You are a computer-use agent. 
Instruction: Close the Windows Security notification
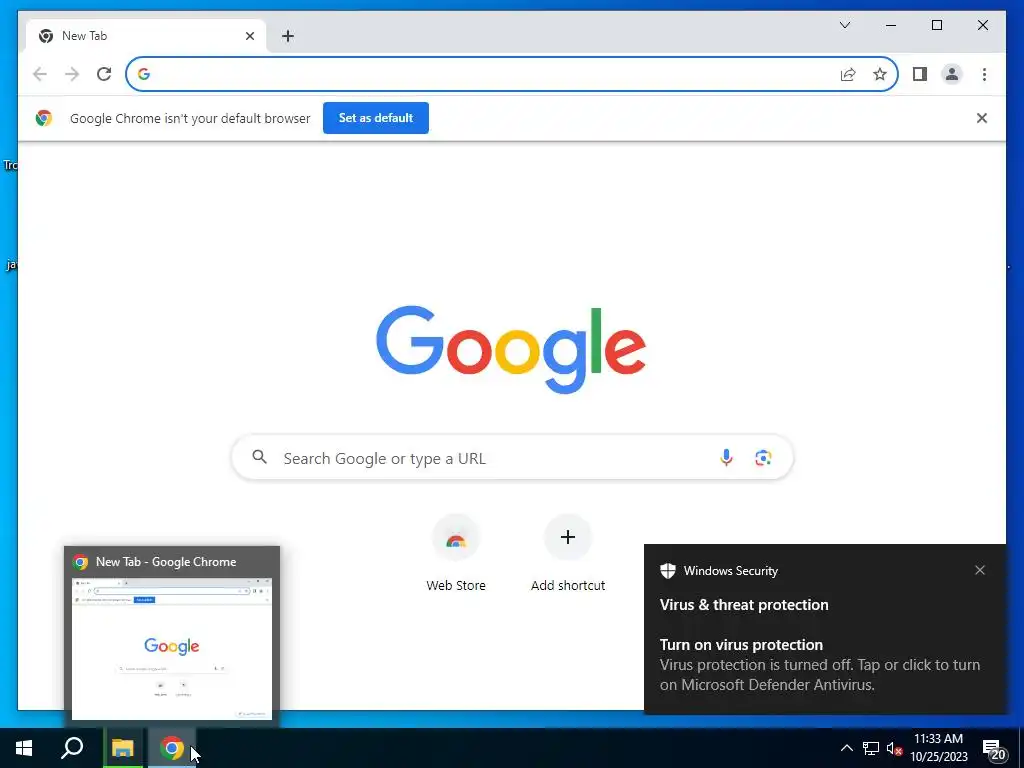tap(980, 570)
